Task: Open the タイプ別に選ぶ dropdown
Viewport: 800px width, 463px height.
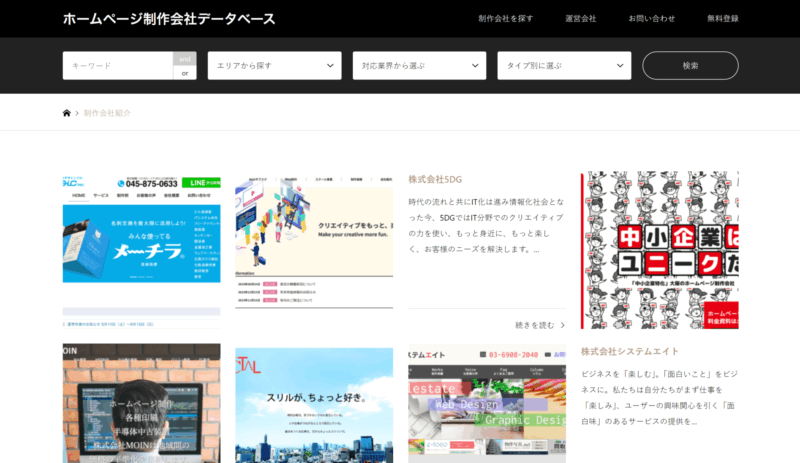Action: point(564,66)
